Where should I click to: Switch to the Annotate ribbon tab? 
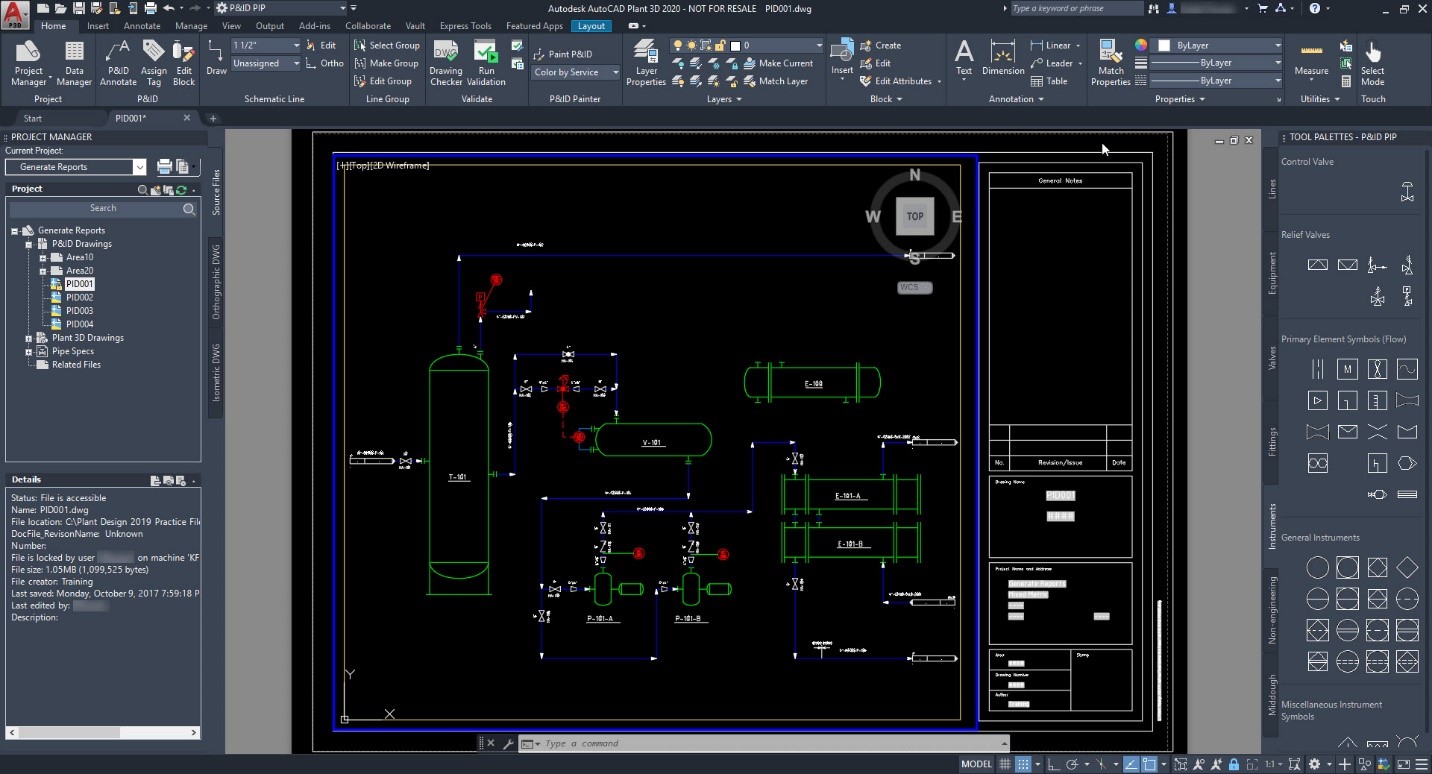142,26
